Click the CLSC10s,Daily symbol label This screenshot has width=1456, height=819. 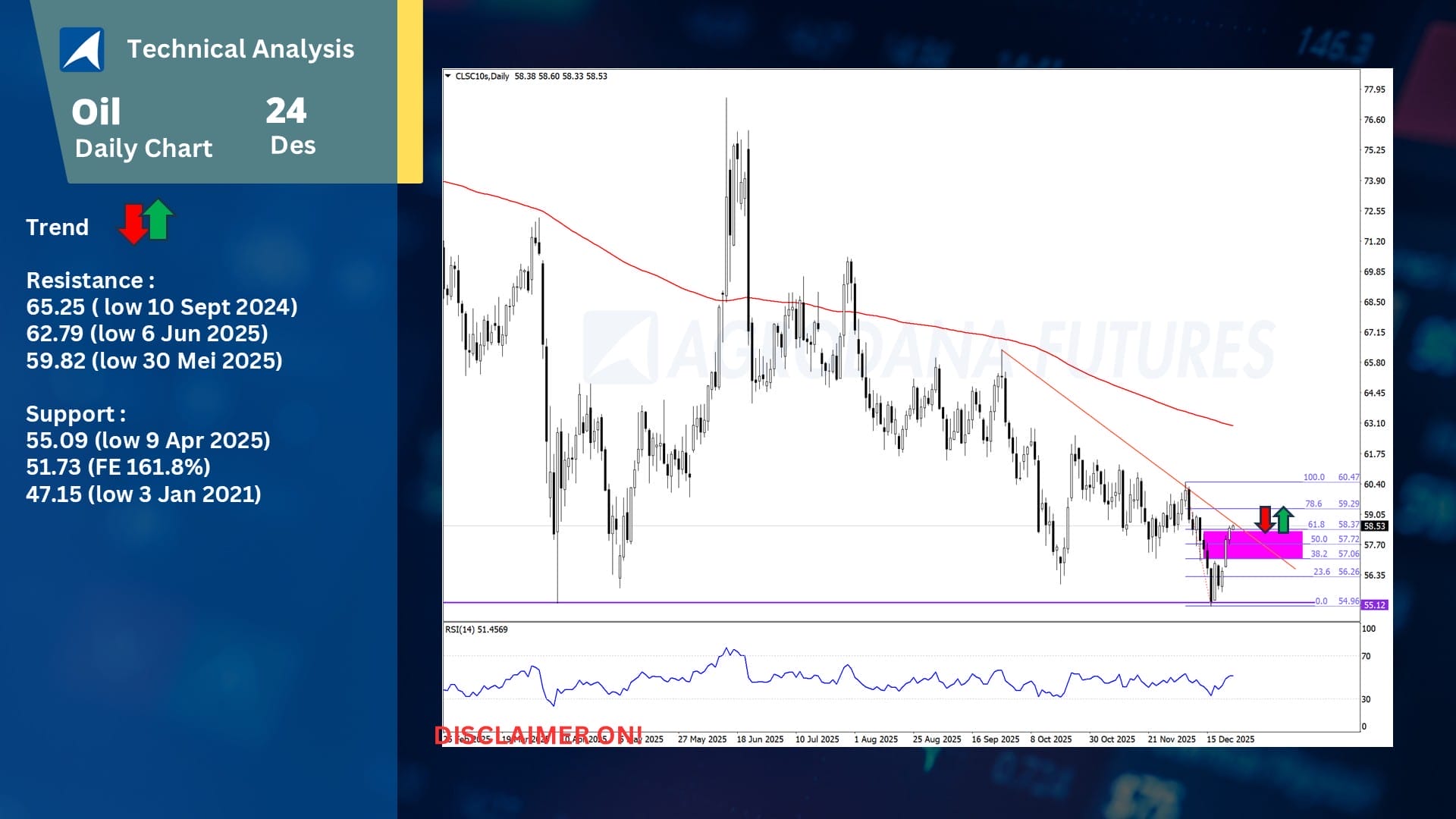tap(482, 76)
